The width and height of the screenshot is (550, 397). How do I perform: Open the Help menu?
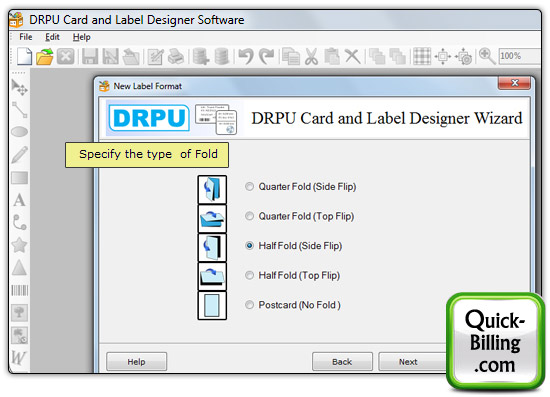(x=82, y=37)
